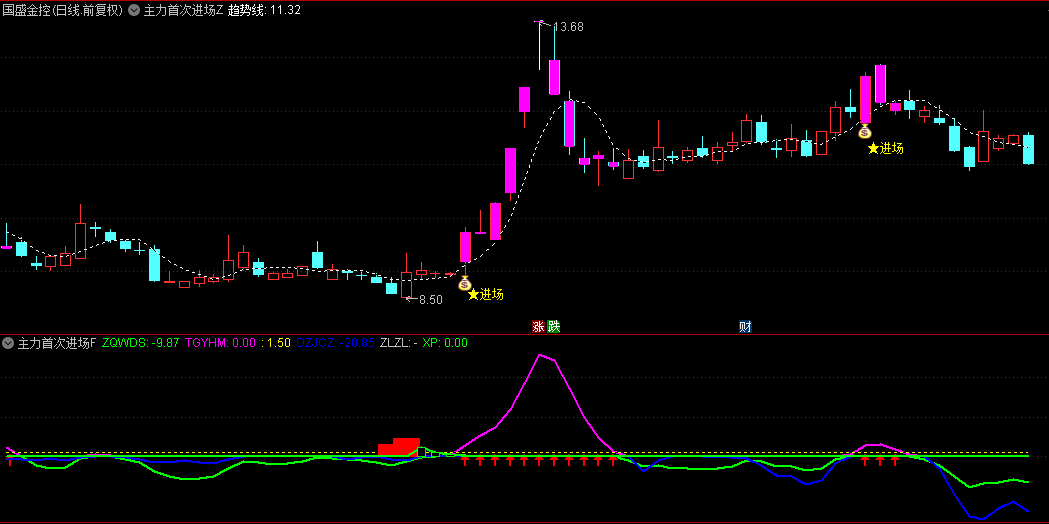The width and height of the screenshot is (1049, 524).
Task: Click the star 进场 signal on the right
Action: tap(885, 148)
